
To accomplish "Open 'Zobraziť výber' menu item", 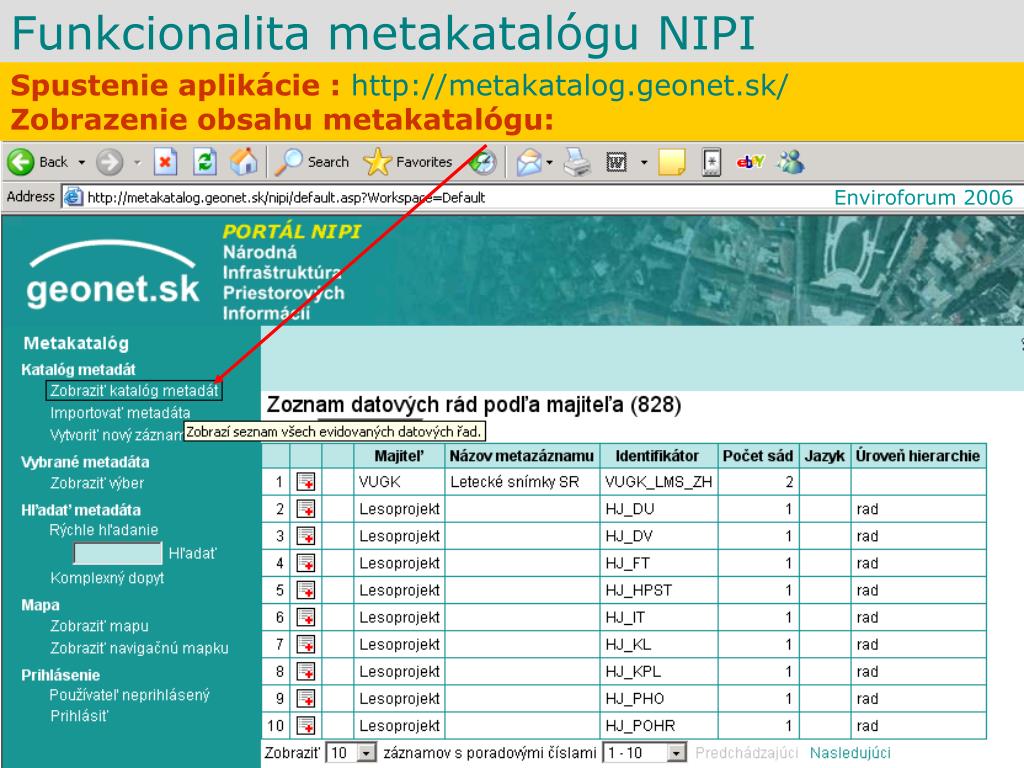I will click(97, 483).
